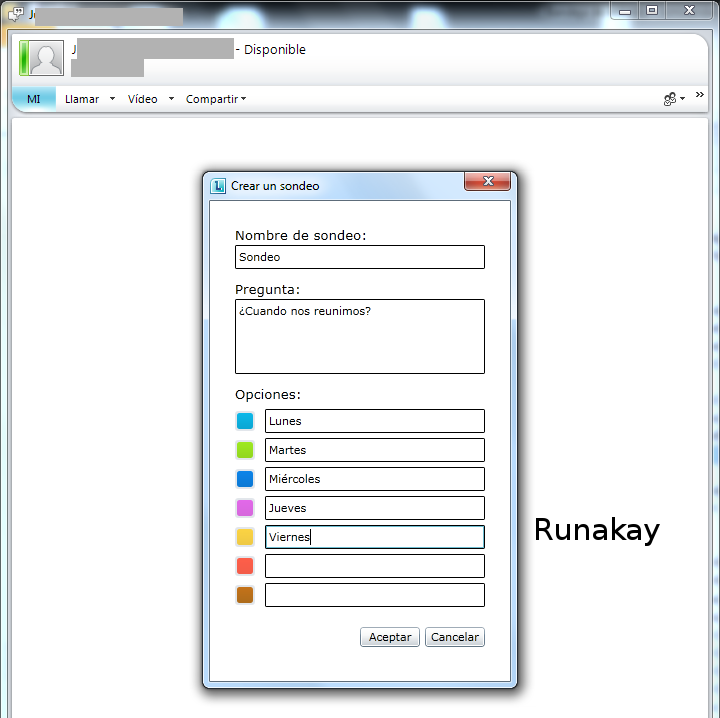Close the main conversation window

689,11
